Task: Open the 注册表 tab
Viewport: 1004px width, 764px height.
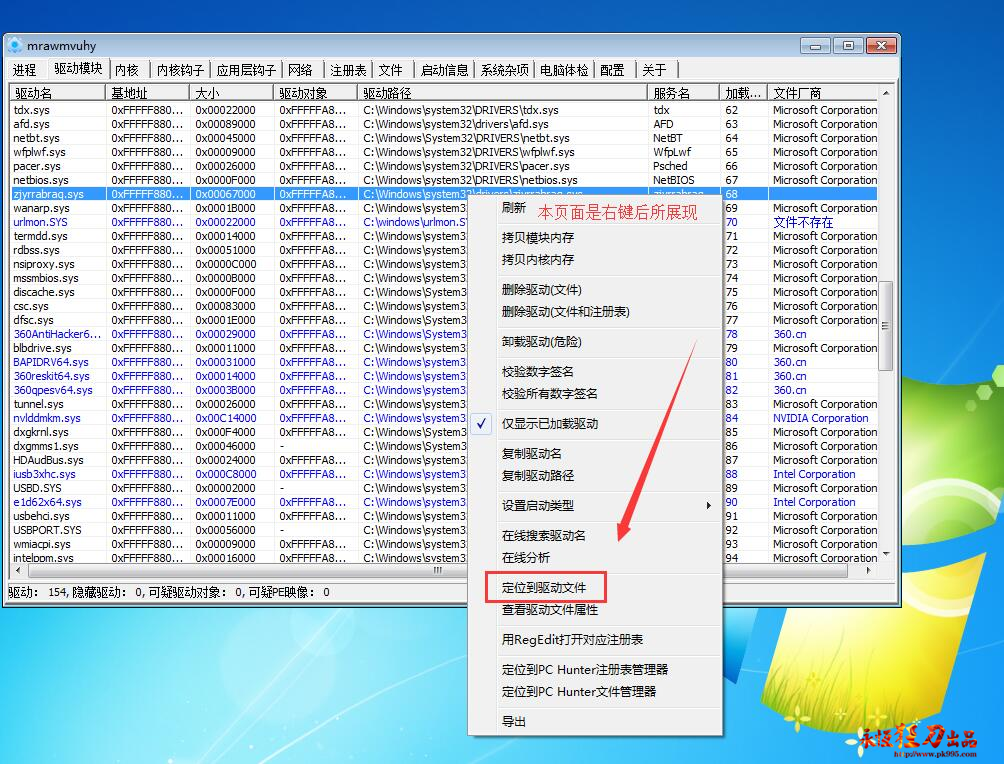Action: coord(348,70)
